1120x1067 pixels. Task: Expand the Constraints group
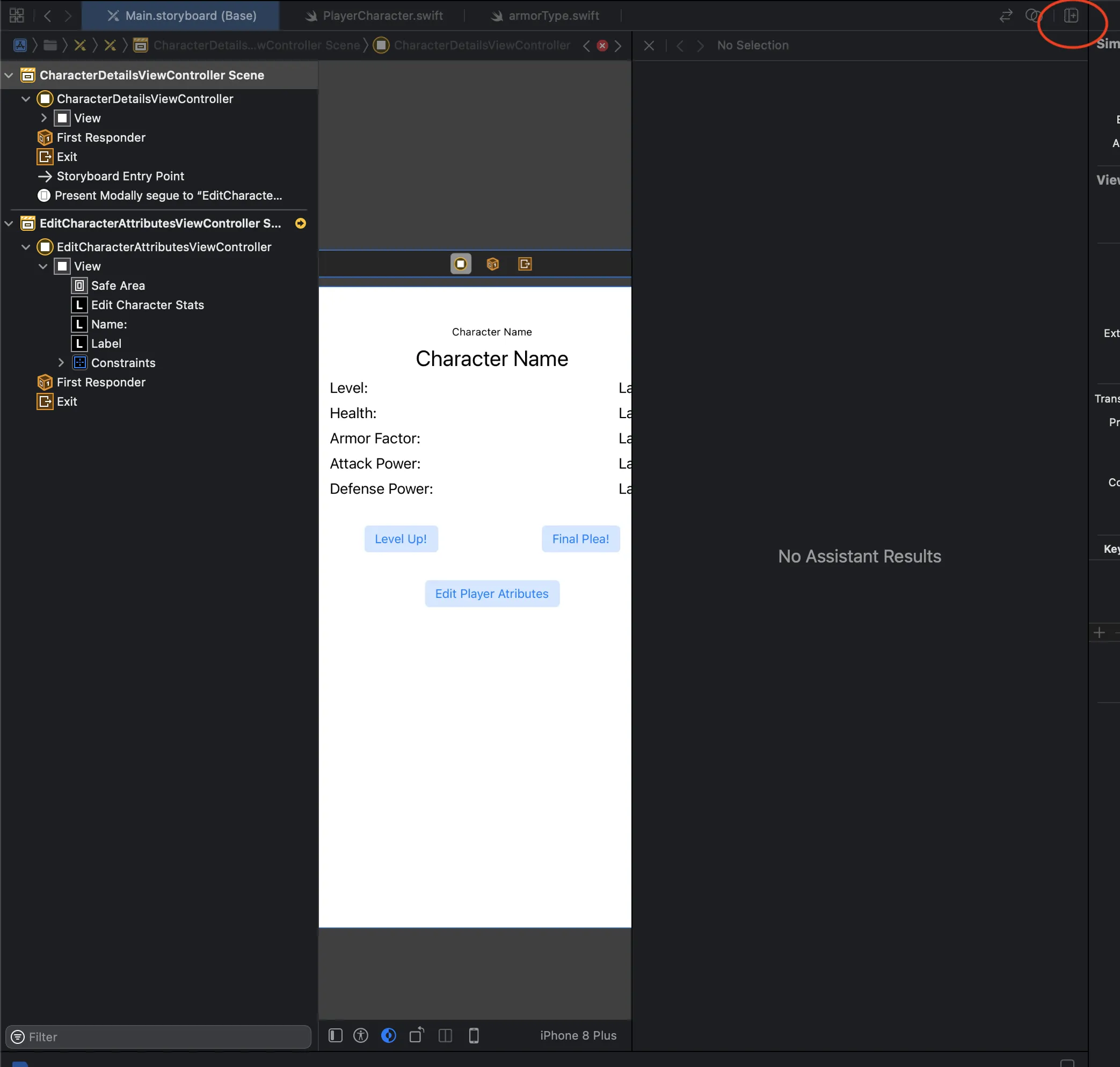(x=61, y=363)
